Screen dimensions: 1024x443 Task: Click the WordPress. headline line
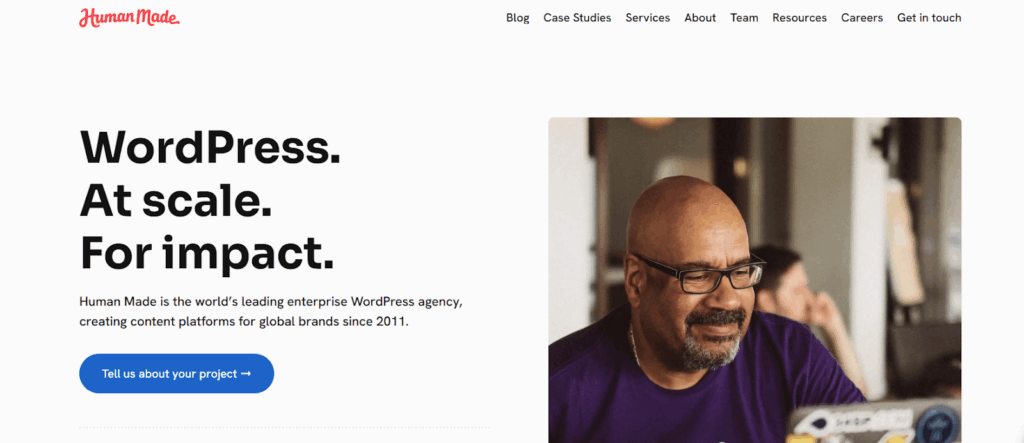pos(210,148)
